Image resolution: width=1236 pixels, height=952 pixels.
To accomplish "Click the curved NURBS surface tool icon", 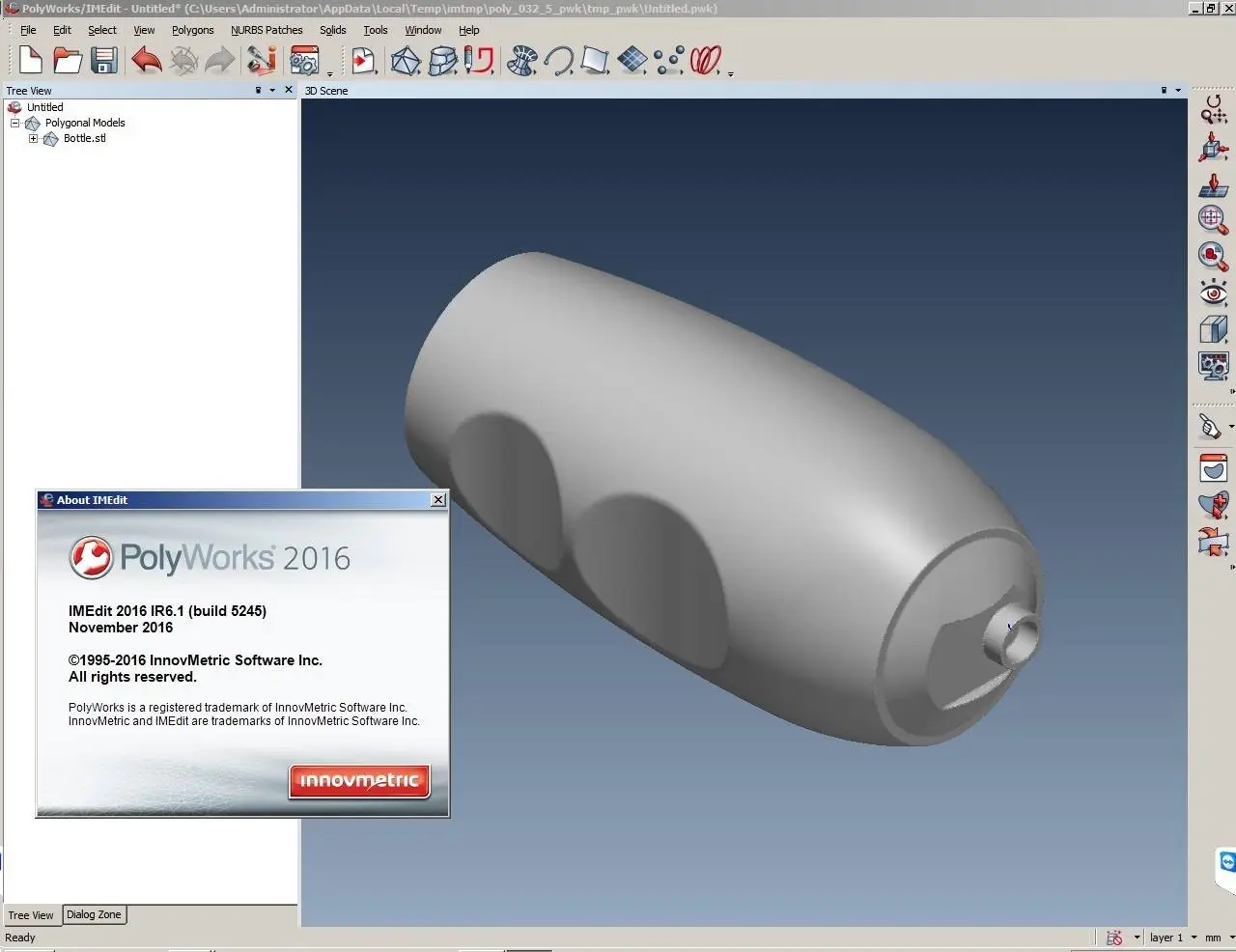I will [522, 61].
